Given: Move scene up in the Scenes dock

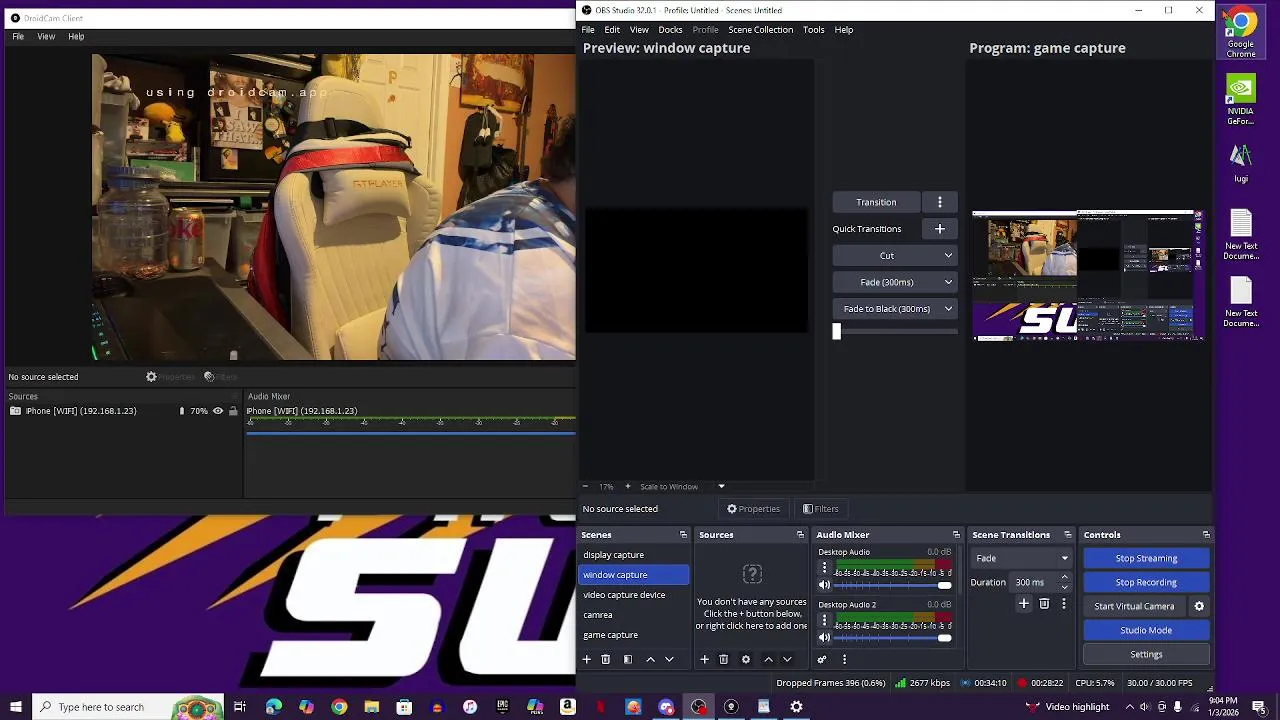Looking at the screenshot, I should 650,660.
